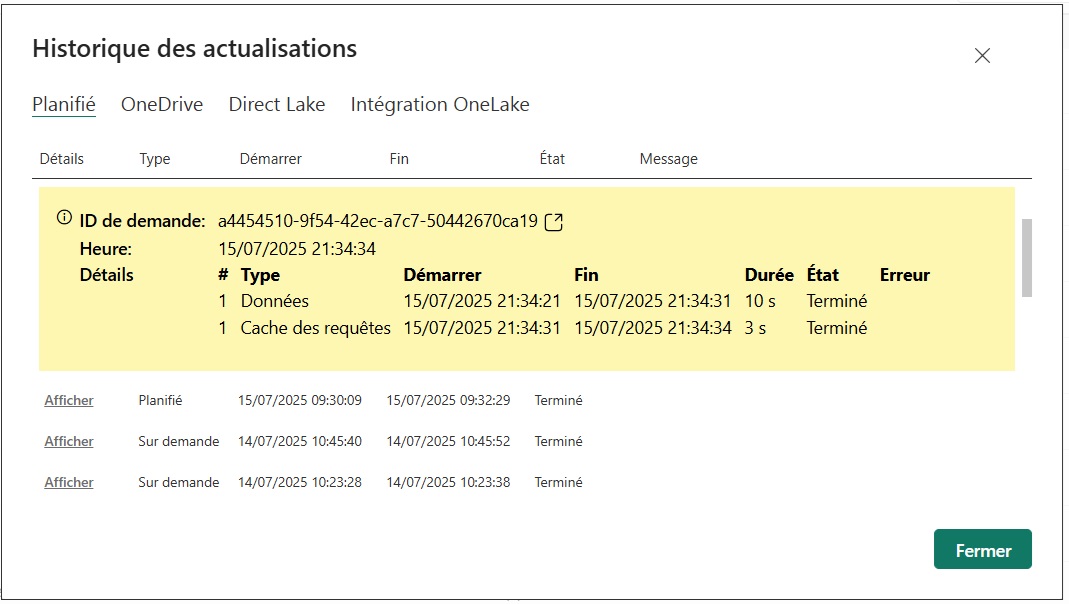This screenshot has height=604, width=1069.
Task: Select the Direct Lake tab
Action: (277, 105)
